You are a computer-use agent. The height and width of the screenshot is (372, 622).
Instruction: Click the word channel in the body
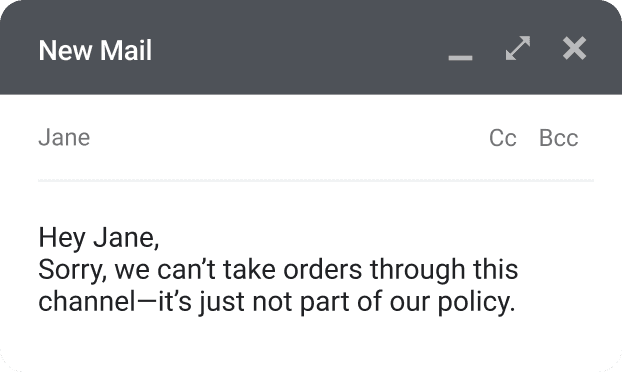pos(87,301)
